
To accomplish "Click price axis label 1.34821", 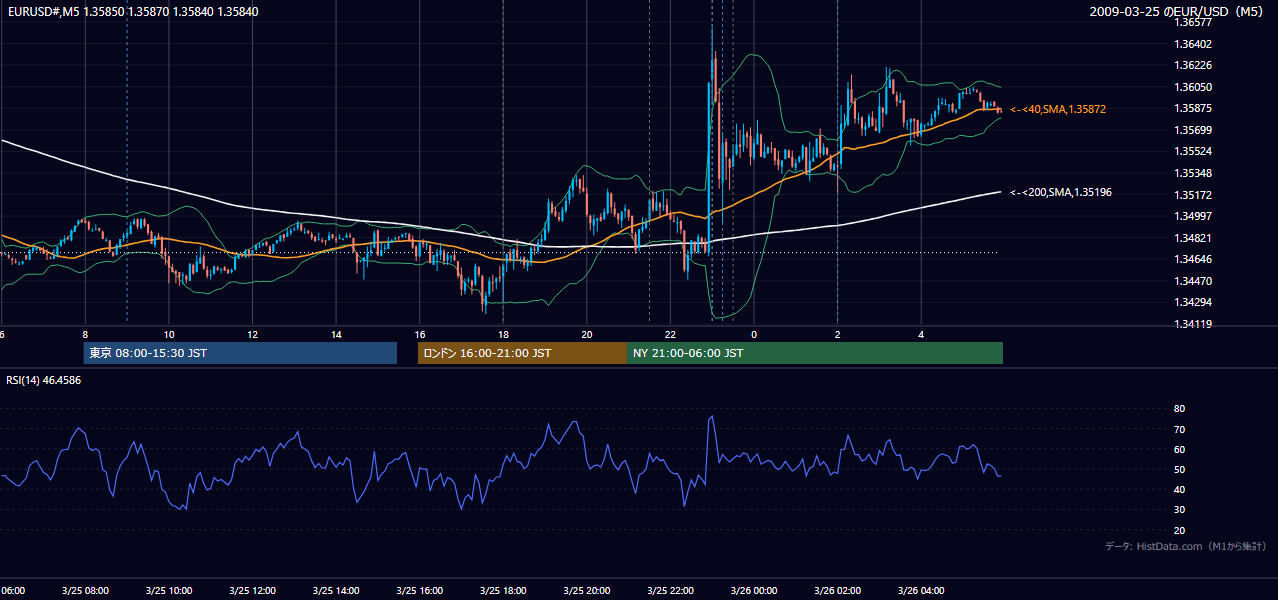I will [1194, 238].
